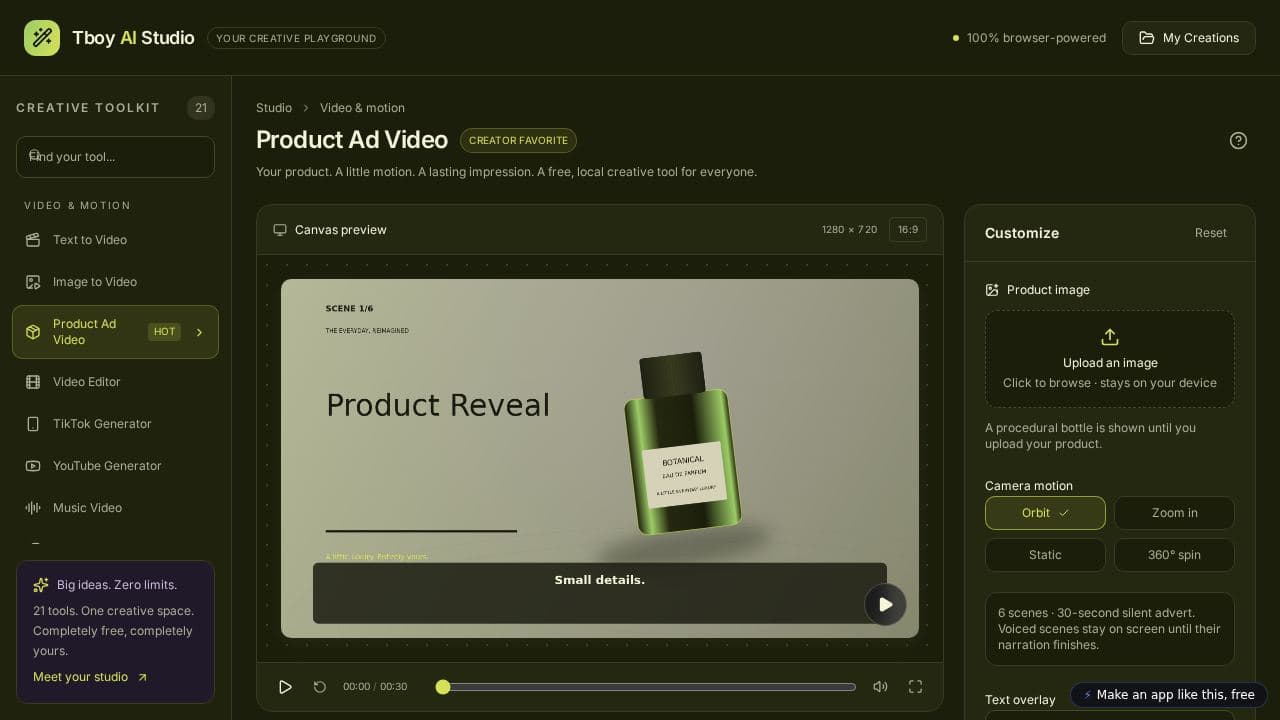The image size is (1280, 720).
Task: Click the Upload an image drop zone
Action: tap(1110, 359)
